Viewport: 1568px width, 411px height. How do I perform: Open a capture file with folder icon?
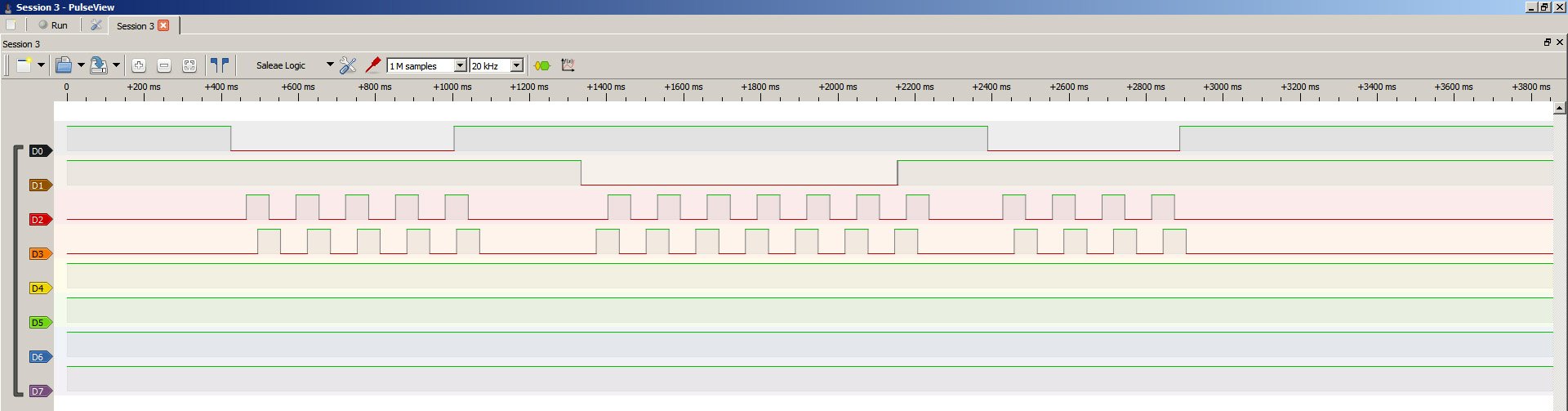pos(63,65)
